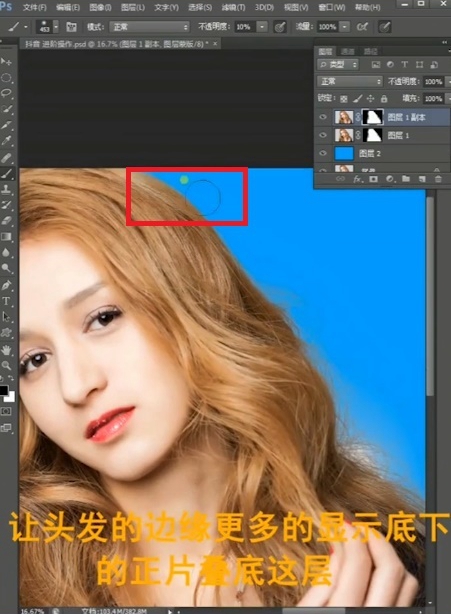Change the screen mode

[x=6, y=428]
